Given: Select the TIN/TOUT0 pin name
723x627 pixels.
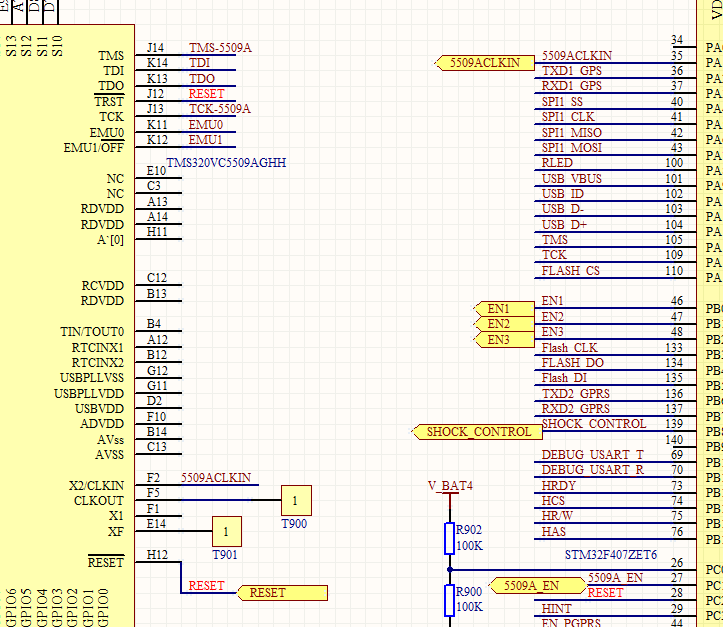Looking at the screenshot, I should (x=92, y=332).
